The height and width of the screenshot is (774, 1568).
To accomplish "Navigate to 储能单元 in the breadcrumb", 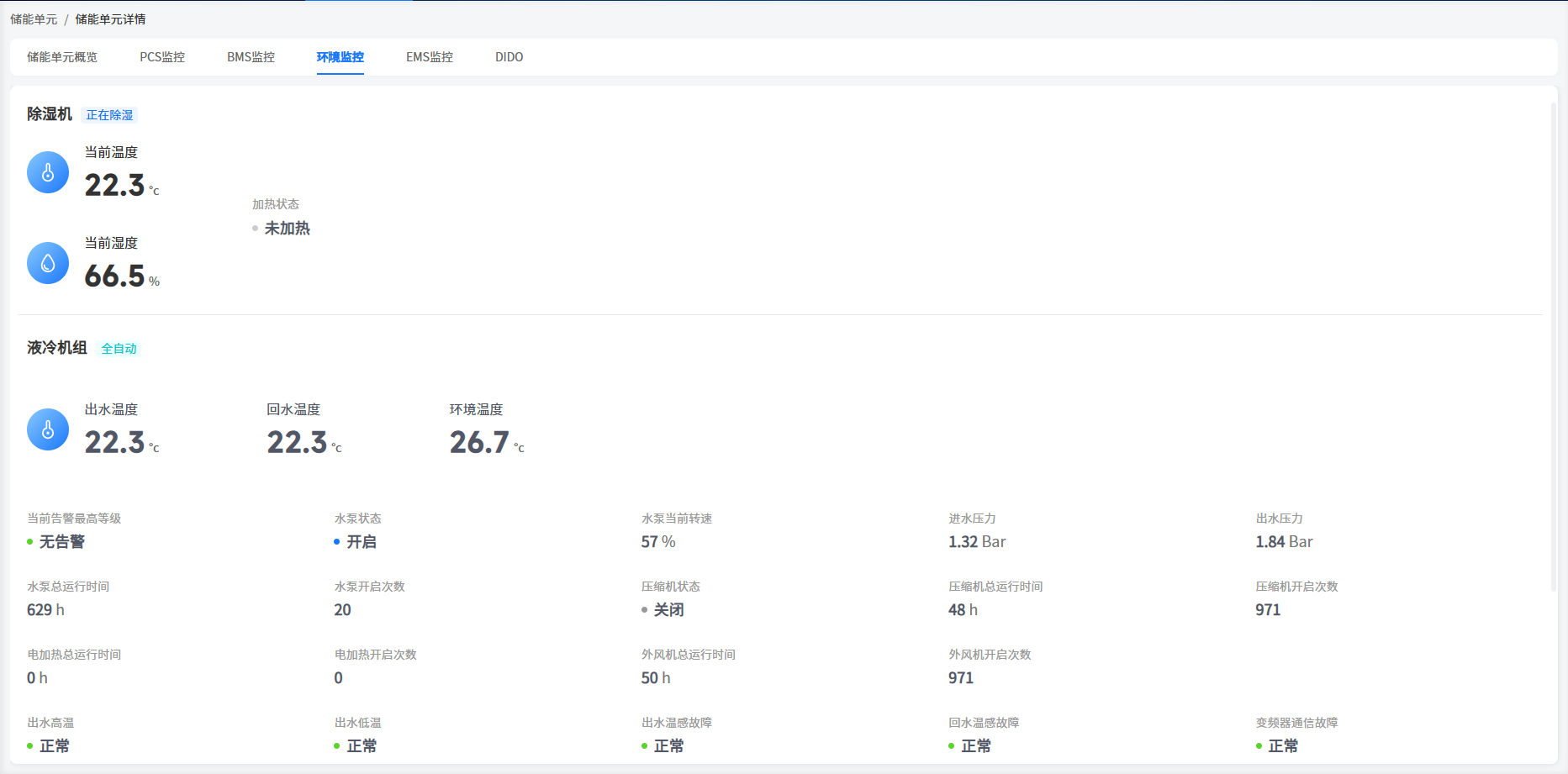I will (x=34, y=19).
